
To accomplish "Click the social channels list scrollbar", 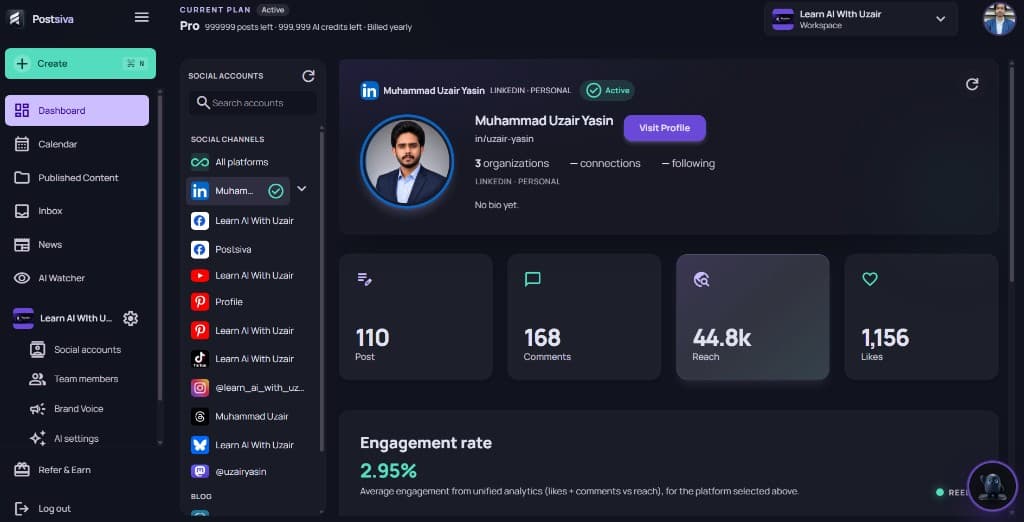I will [x=321, y=291].
